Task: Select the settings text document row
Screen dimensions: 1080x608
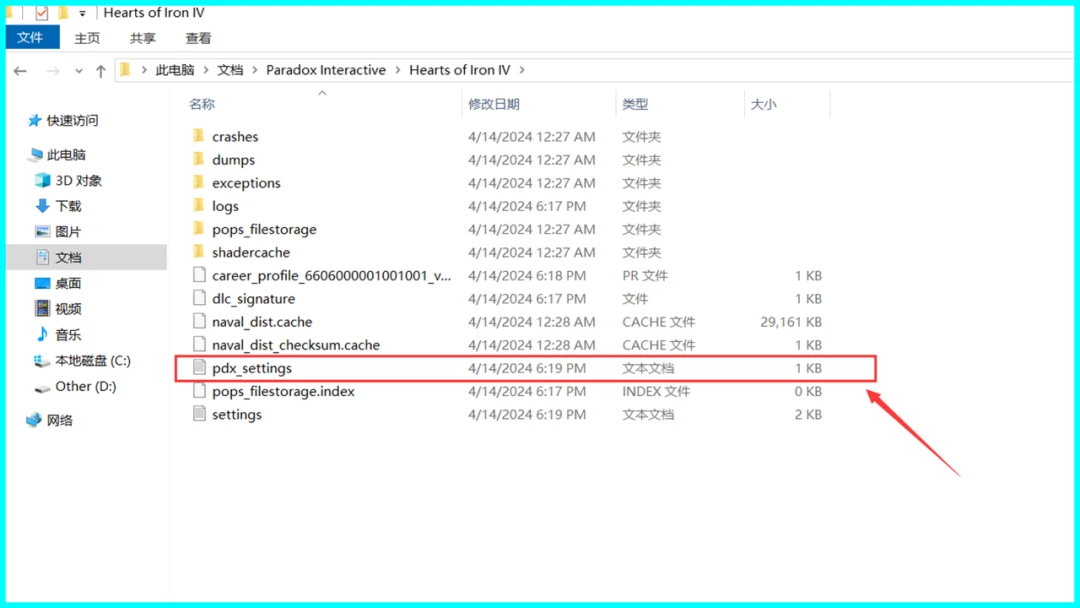Action: 237,415
